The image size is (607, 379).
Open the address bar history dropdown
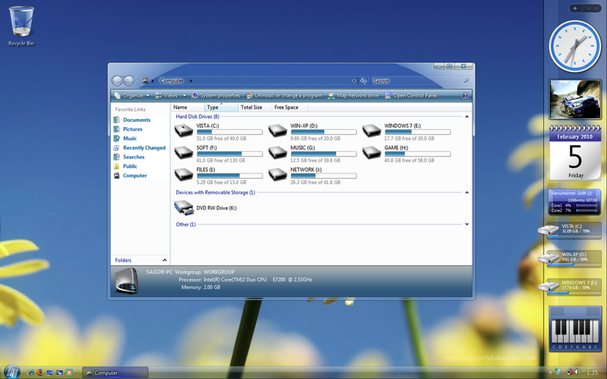(x=353, y=81)
